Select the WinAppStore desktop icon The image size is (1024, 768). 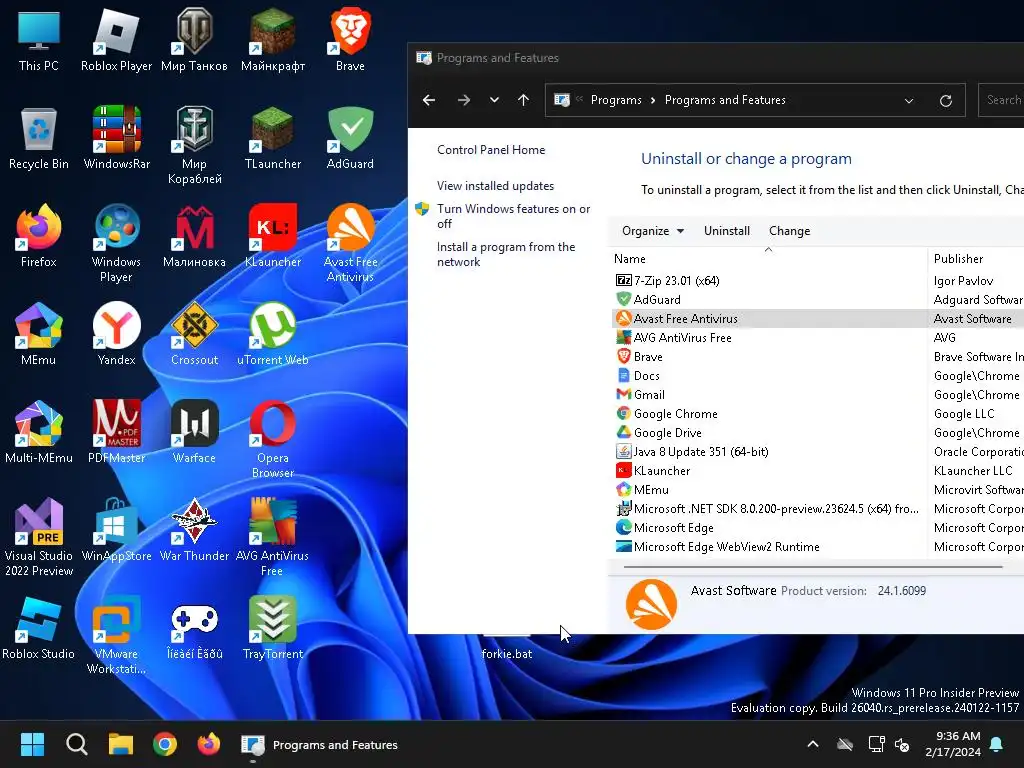coord(116,530)
